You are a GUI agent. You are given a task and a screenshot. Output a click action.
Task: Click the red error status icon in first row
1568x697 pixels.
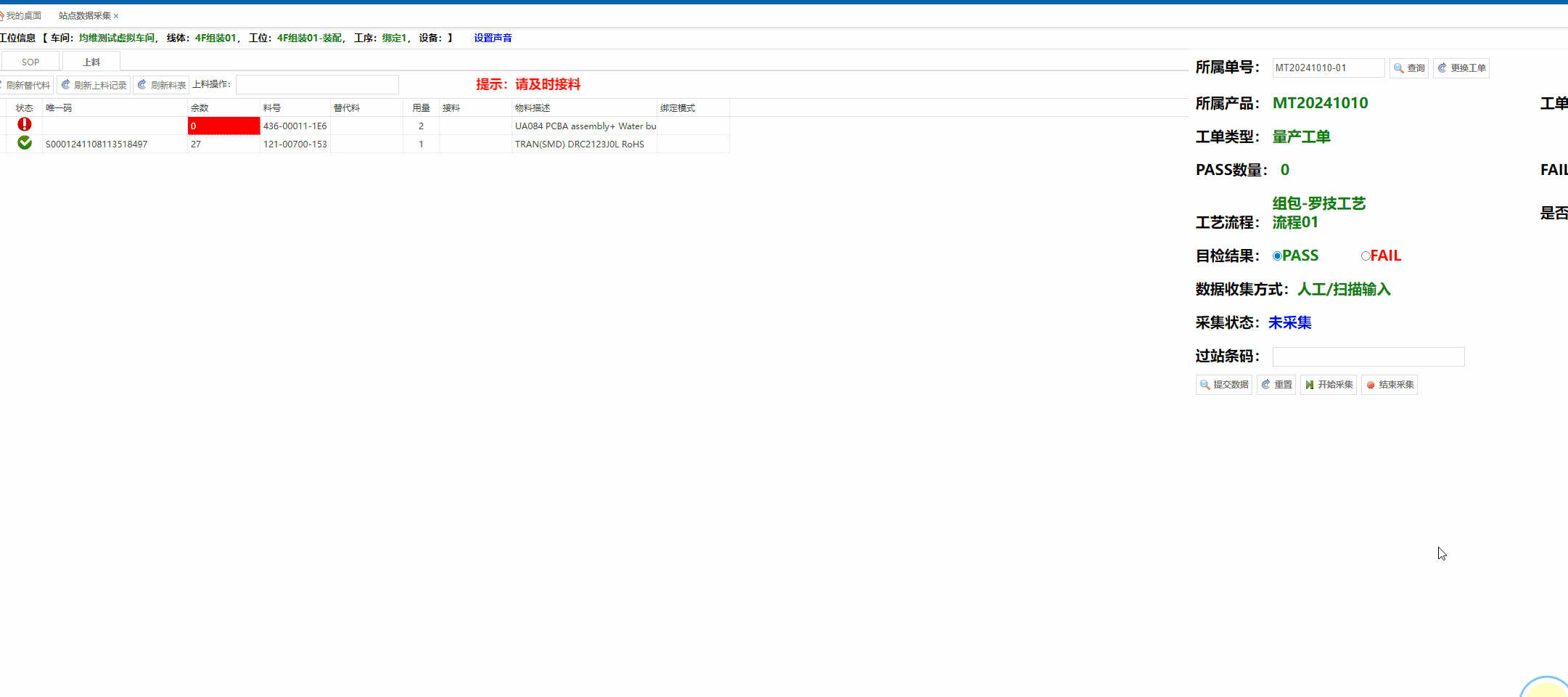[x=24, y=124]
